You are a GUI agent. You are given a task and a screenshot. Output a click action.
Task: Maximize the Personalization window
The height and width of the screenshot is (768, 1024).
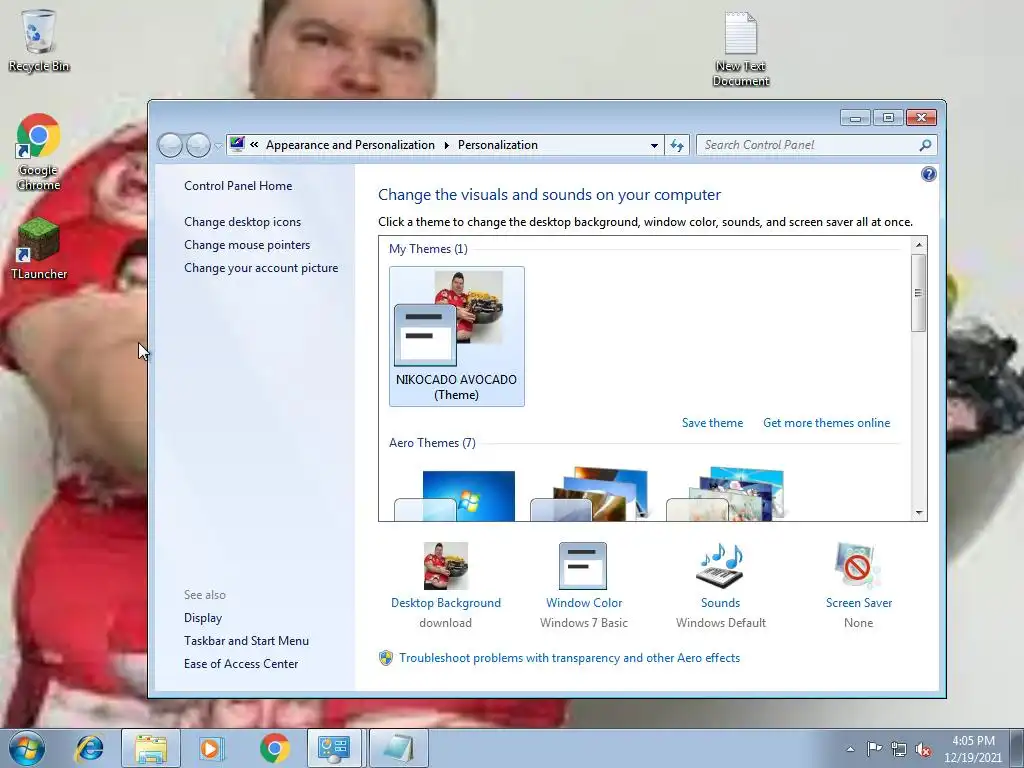(x=888, y=118)
